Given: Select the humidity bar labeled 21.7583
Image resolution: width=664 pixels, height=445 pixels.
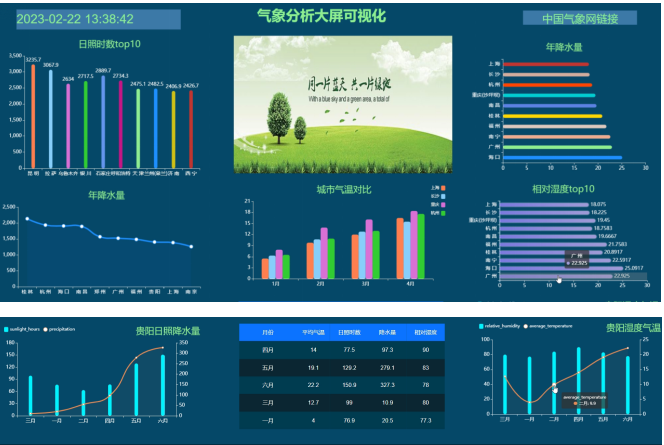Looking at the screenshot, I should coord(553,244).
